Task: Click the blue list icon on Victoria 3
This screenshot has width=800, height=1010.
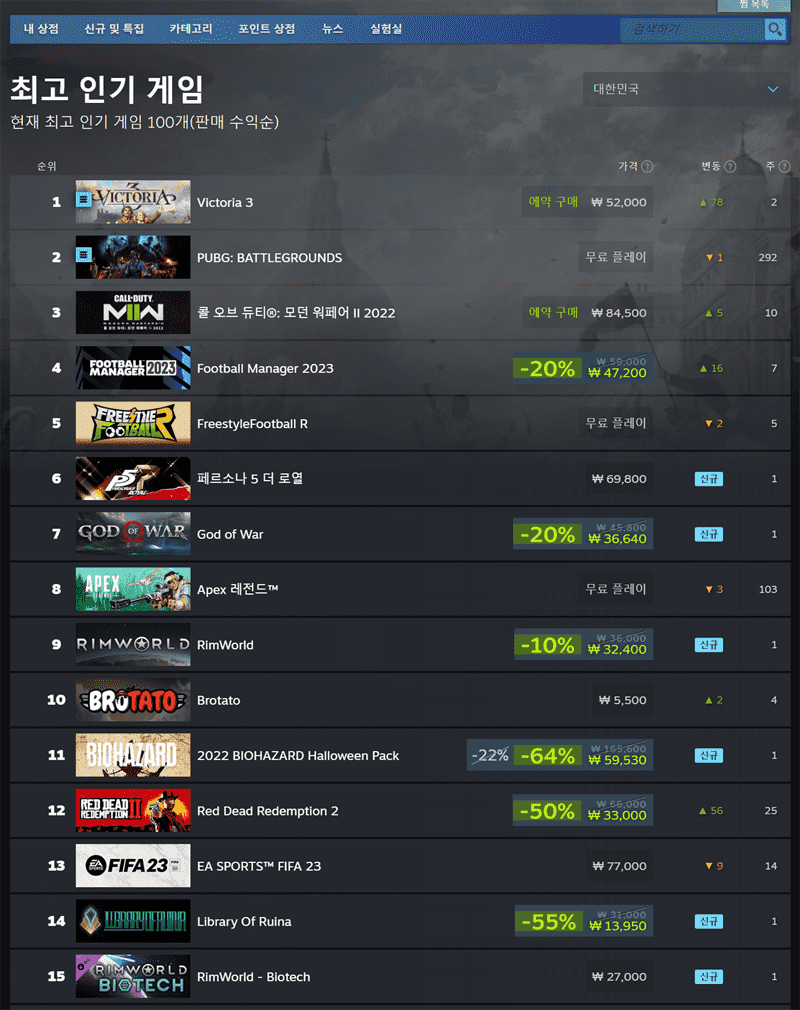Action: click(x=84, y=200)
